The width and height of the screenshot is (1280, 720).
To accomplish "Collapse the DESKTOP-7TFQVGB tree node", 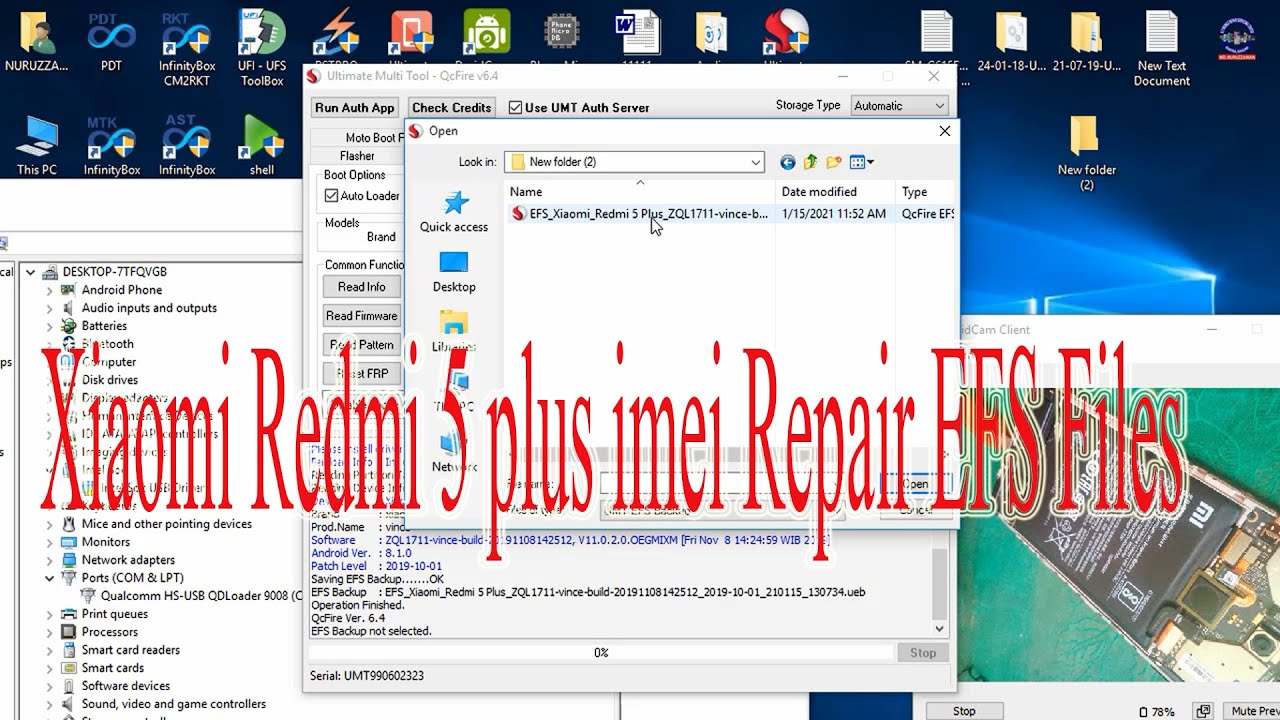I will pyautogui.click(x=31, y=272).
